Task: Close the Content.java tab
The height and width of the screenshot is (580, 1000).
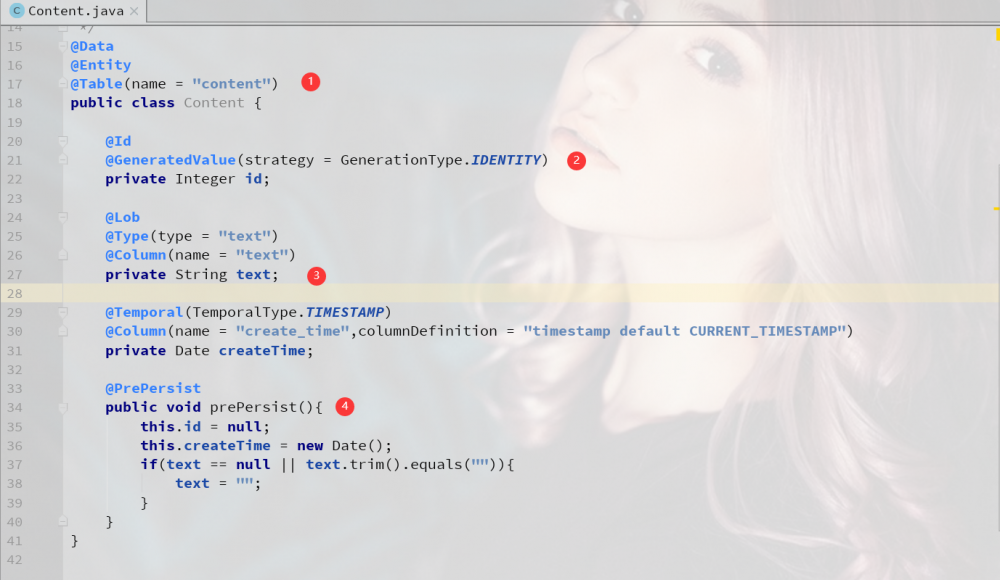Action: (x=135, y=12)
